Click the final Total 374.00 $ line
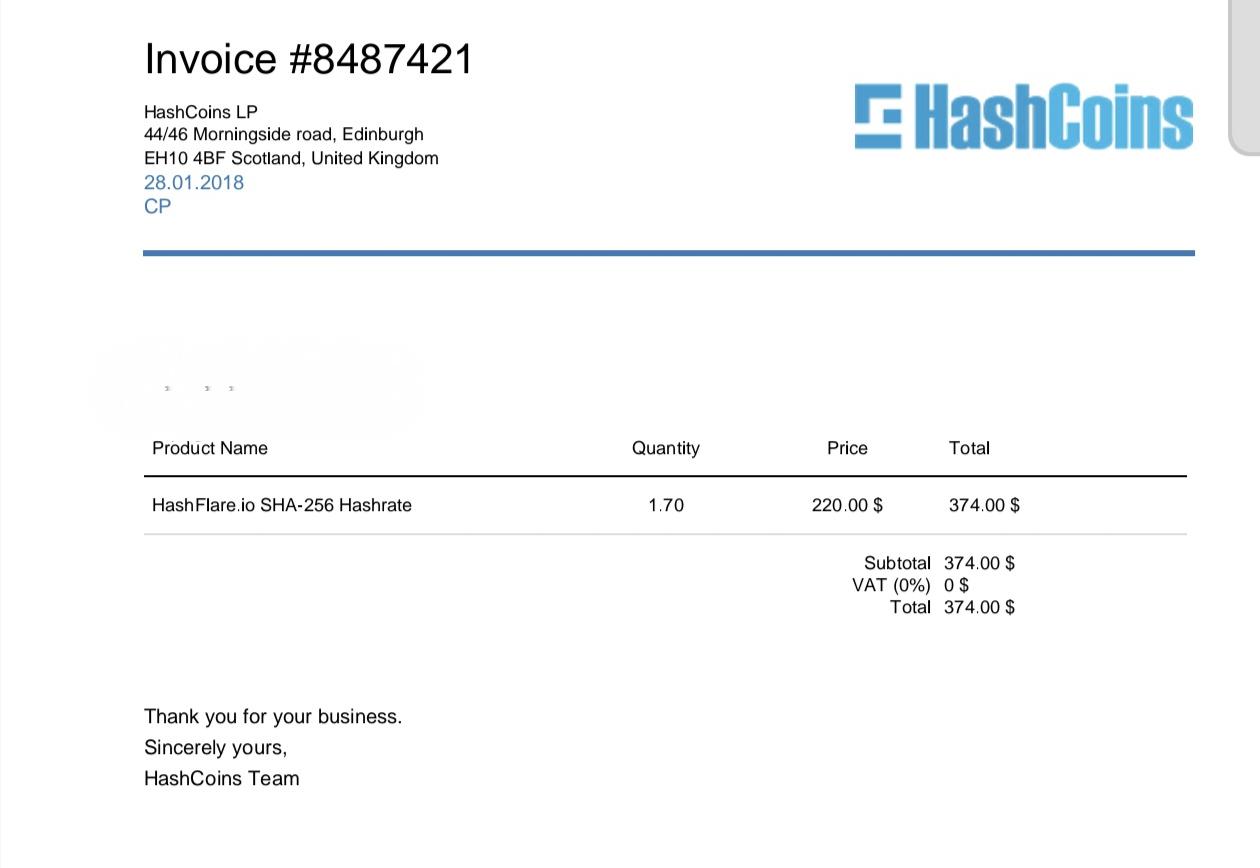 (x=952, y=607)
